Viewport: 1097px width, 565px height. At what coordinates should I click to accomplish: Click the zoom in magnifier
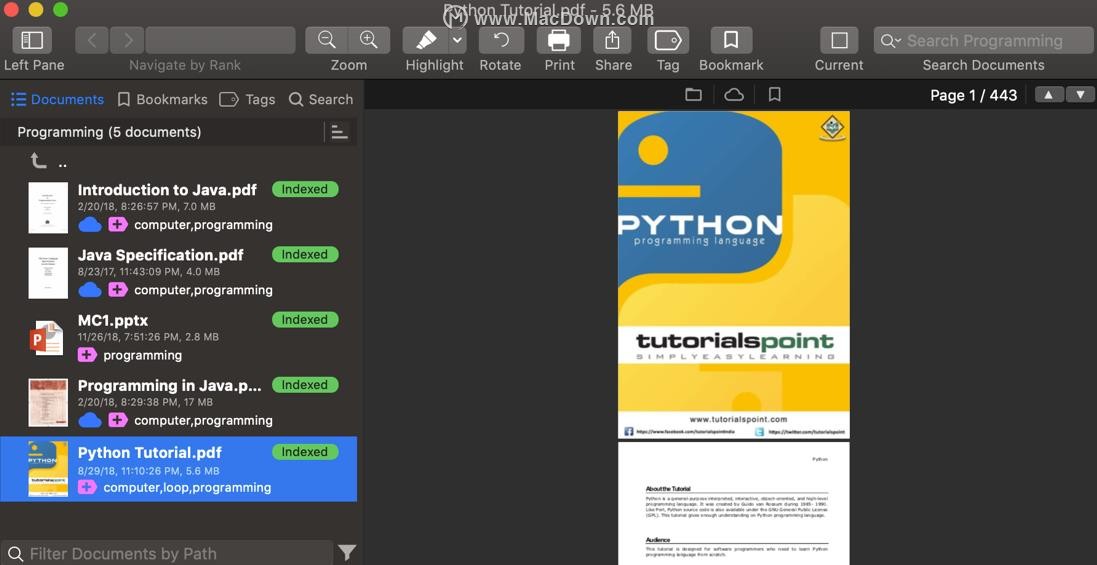[369, 40]
